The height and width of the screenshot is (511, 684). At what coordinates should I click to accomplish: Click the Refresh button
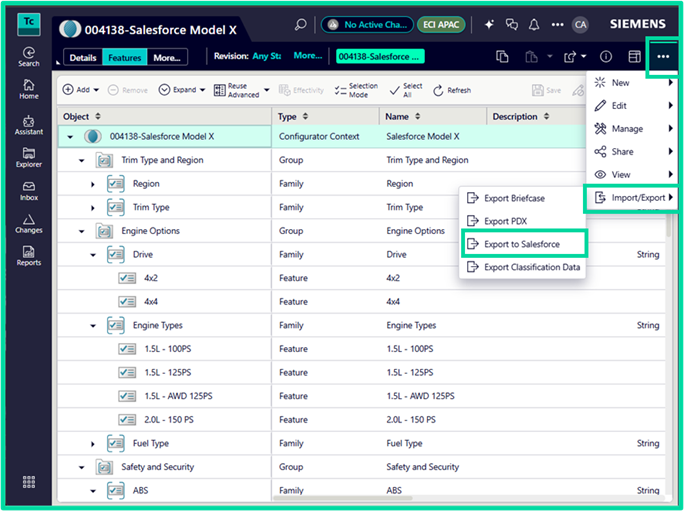[x=452, y=90]
